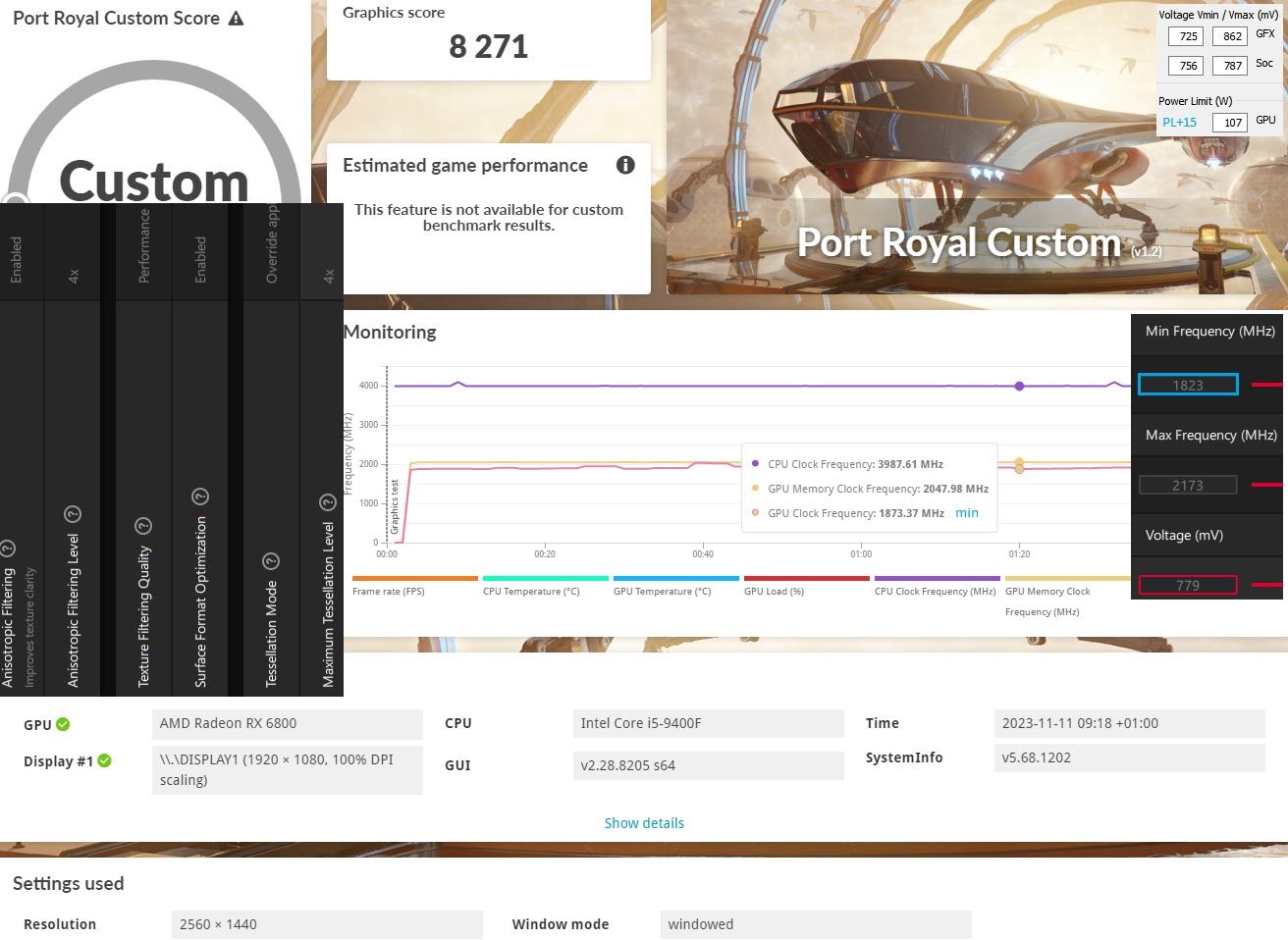Click the Settings used heading
This screenshot has height=940, width=1288.
click(x=68, y=883)
